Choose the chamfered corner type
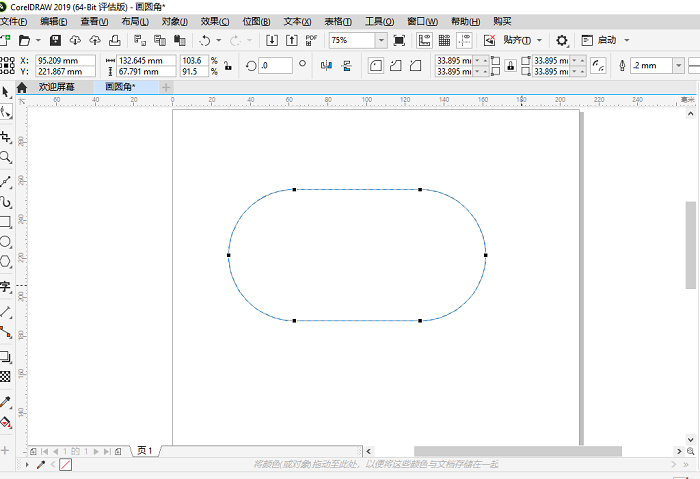The image size is (700, 479). 416,66
